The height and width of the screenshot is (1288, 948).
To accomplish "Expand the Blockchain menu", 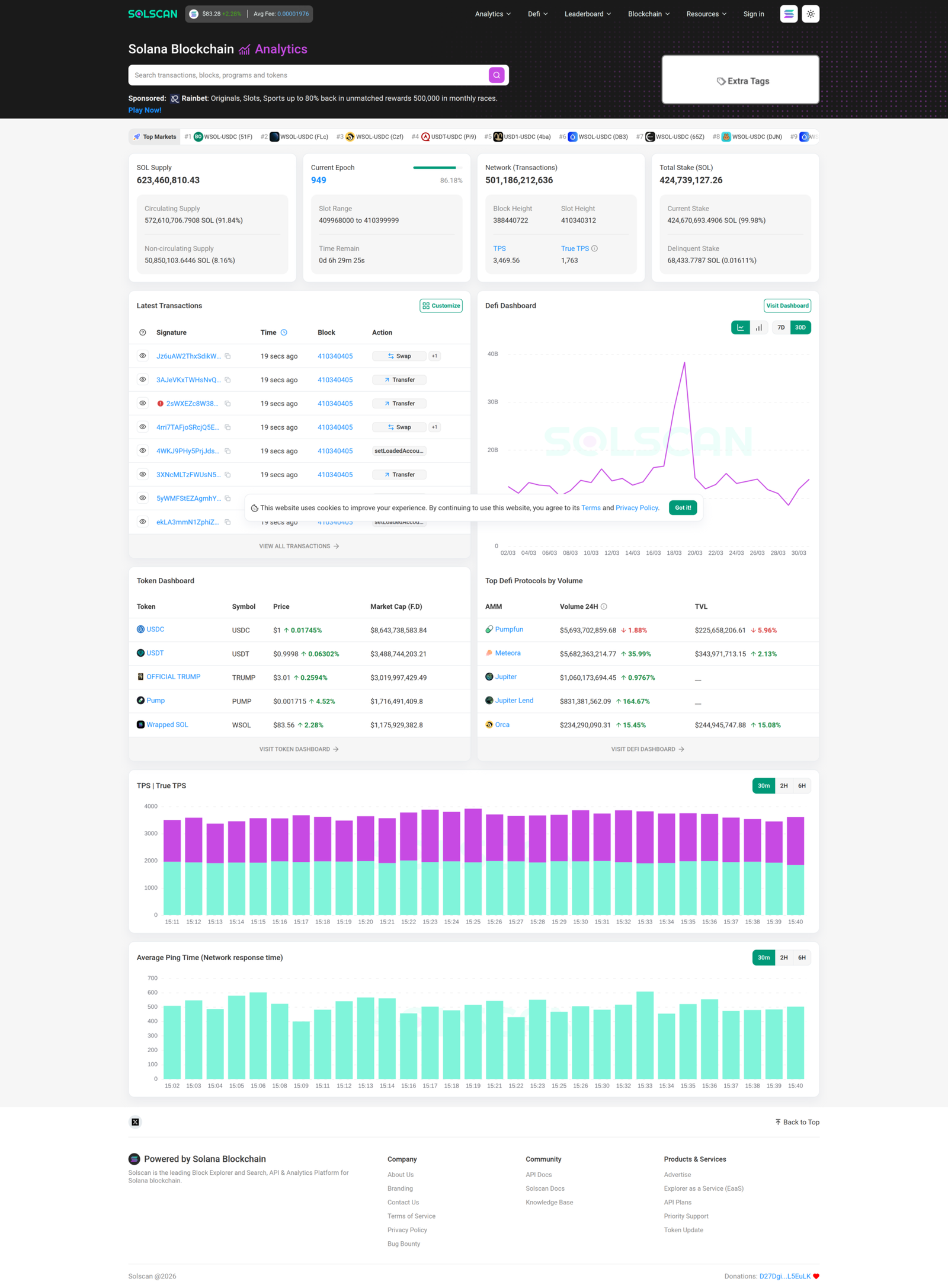I will (x=649, y=14).
